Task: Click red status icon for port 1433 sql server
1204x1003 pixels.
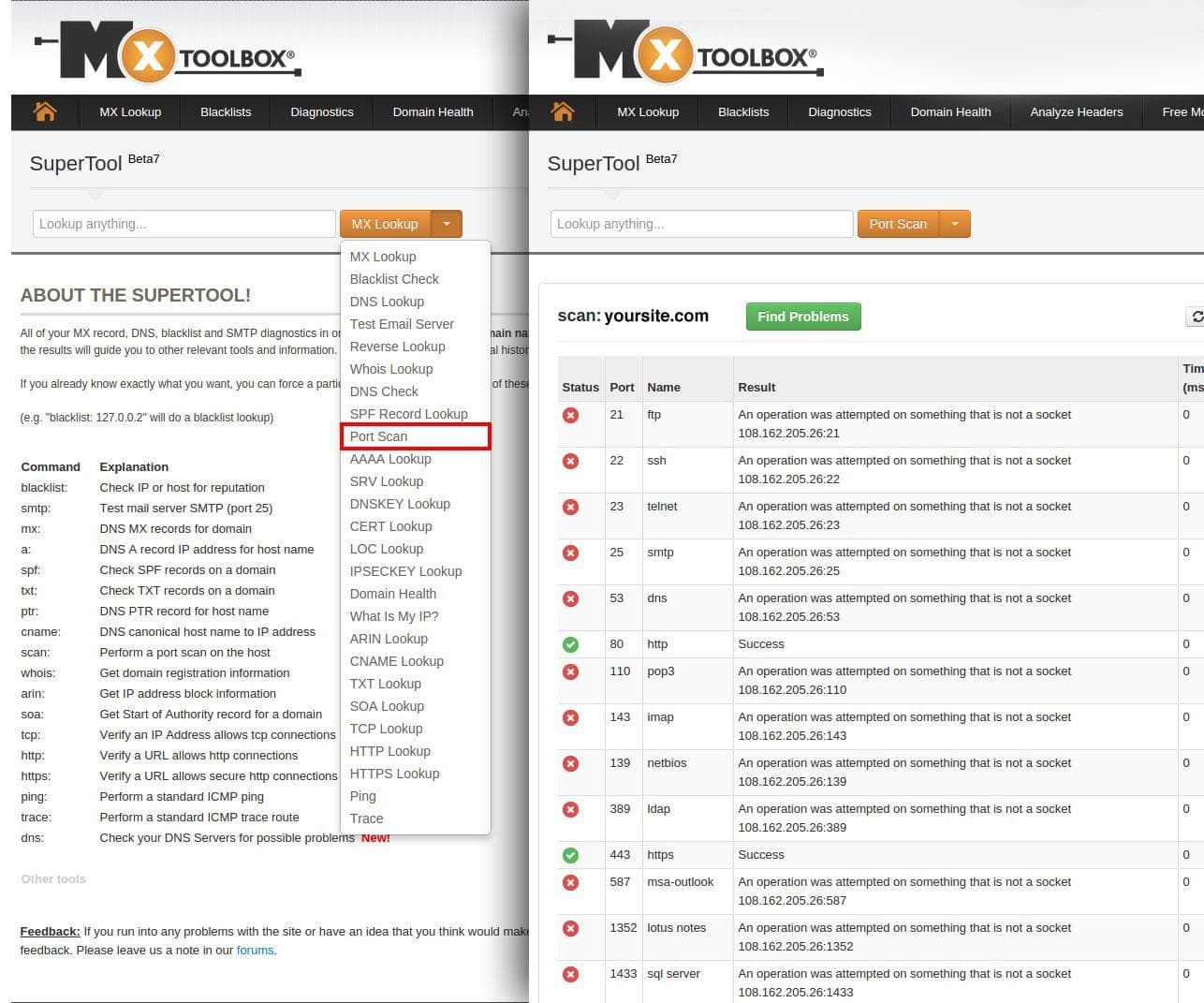Action: coord(570,974)
